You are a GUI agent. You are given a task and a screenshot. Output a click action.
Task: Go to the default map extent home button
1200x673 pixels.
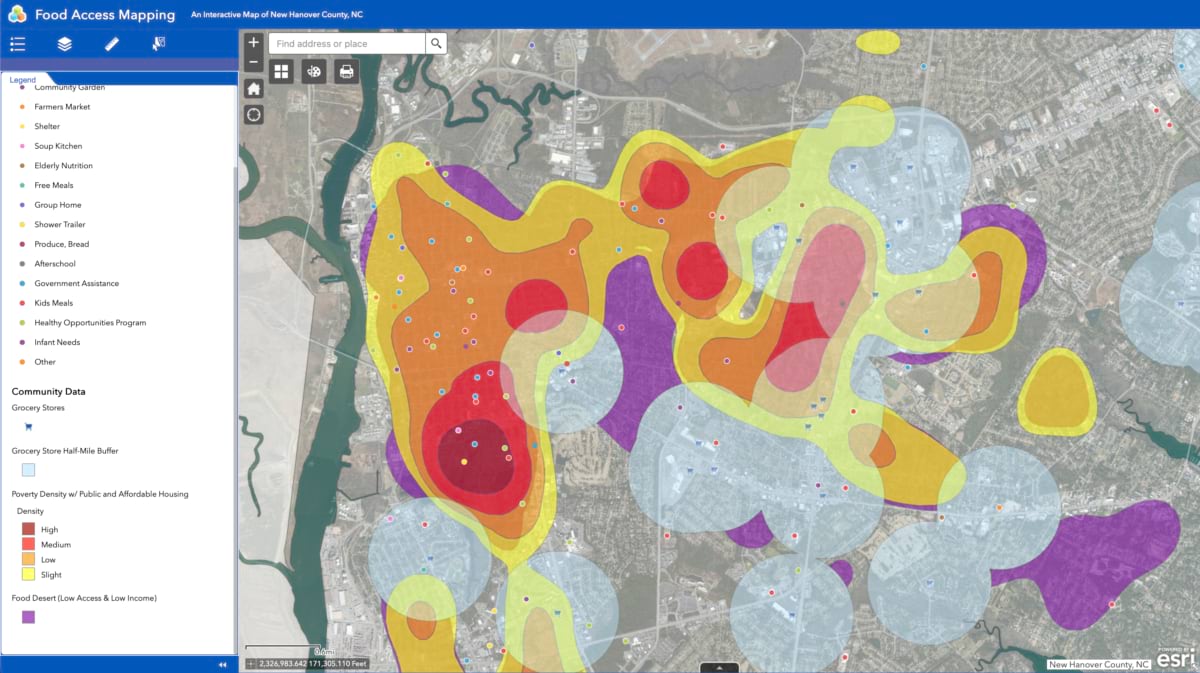(253, 88)
